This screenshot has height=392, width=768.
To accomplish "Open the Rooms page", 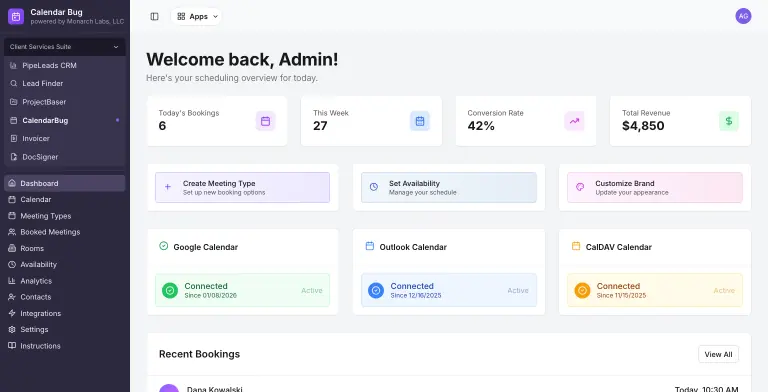I will coord(65,248).
